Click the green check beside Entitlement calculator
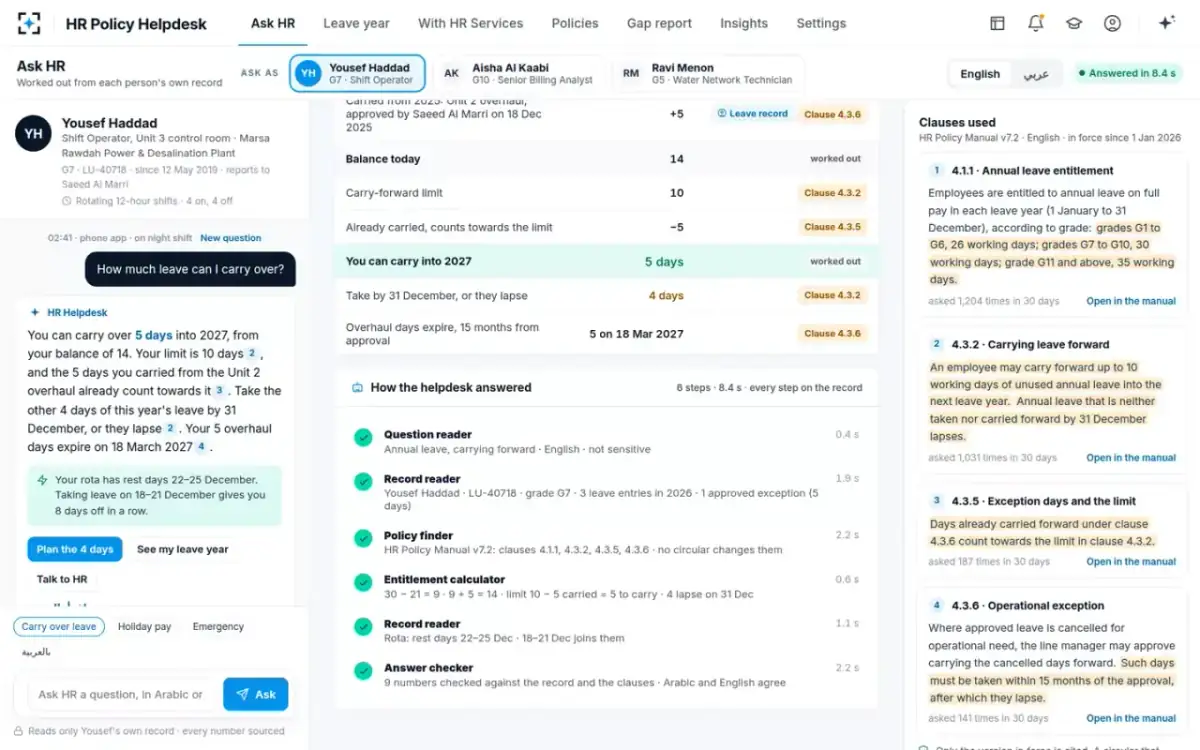This screenshot has width=1200, height=750. pyautogui.click(x=363, y=583)
